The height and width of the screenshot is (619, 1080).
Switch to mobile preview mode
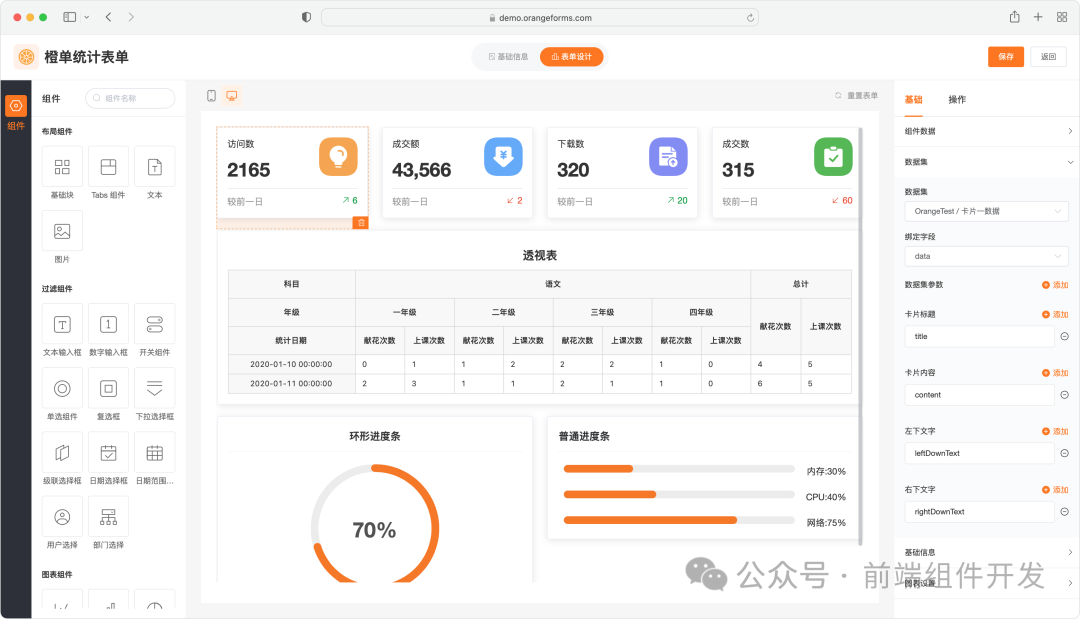(x=210, y=95)
